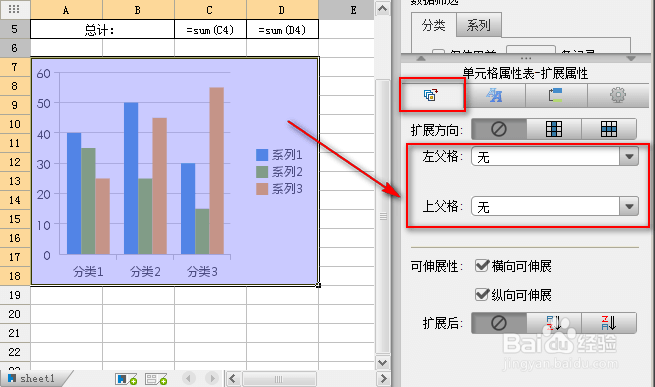The width and height of the screenshot is (655, 387).
Task: Switch to the 分类 tab
Action: 433,25
